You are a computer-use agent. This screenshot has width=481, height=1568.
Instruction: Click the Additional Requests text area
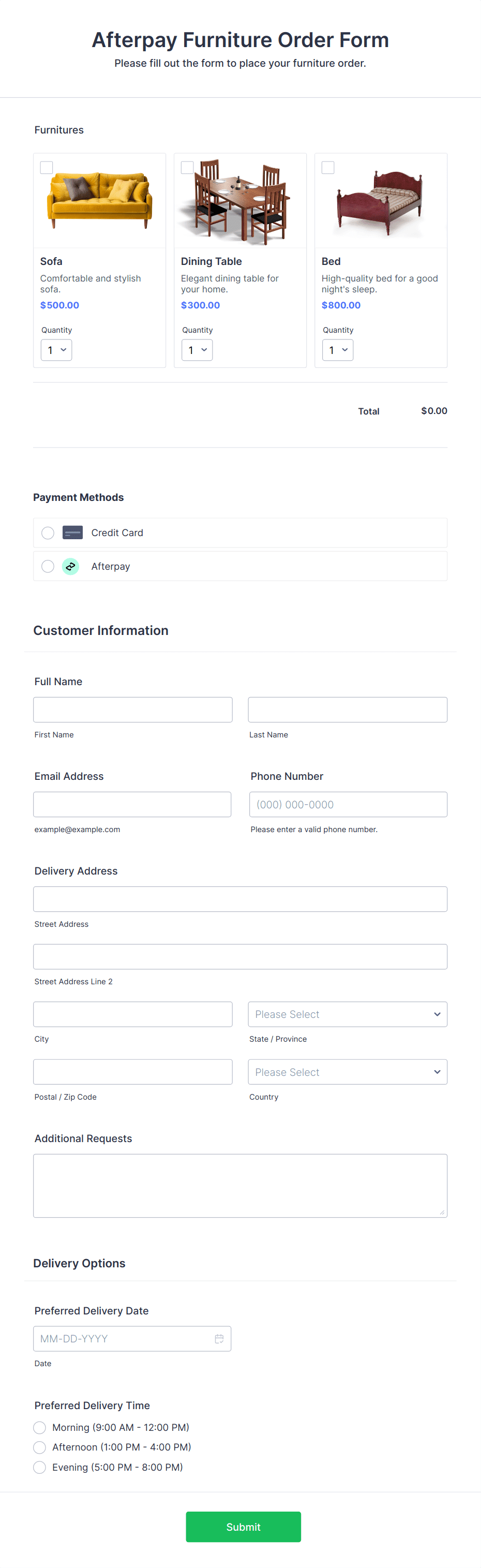(x=240, y=1185)
